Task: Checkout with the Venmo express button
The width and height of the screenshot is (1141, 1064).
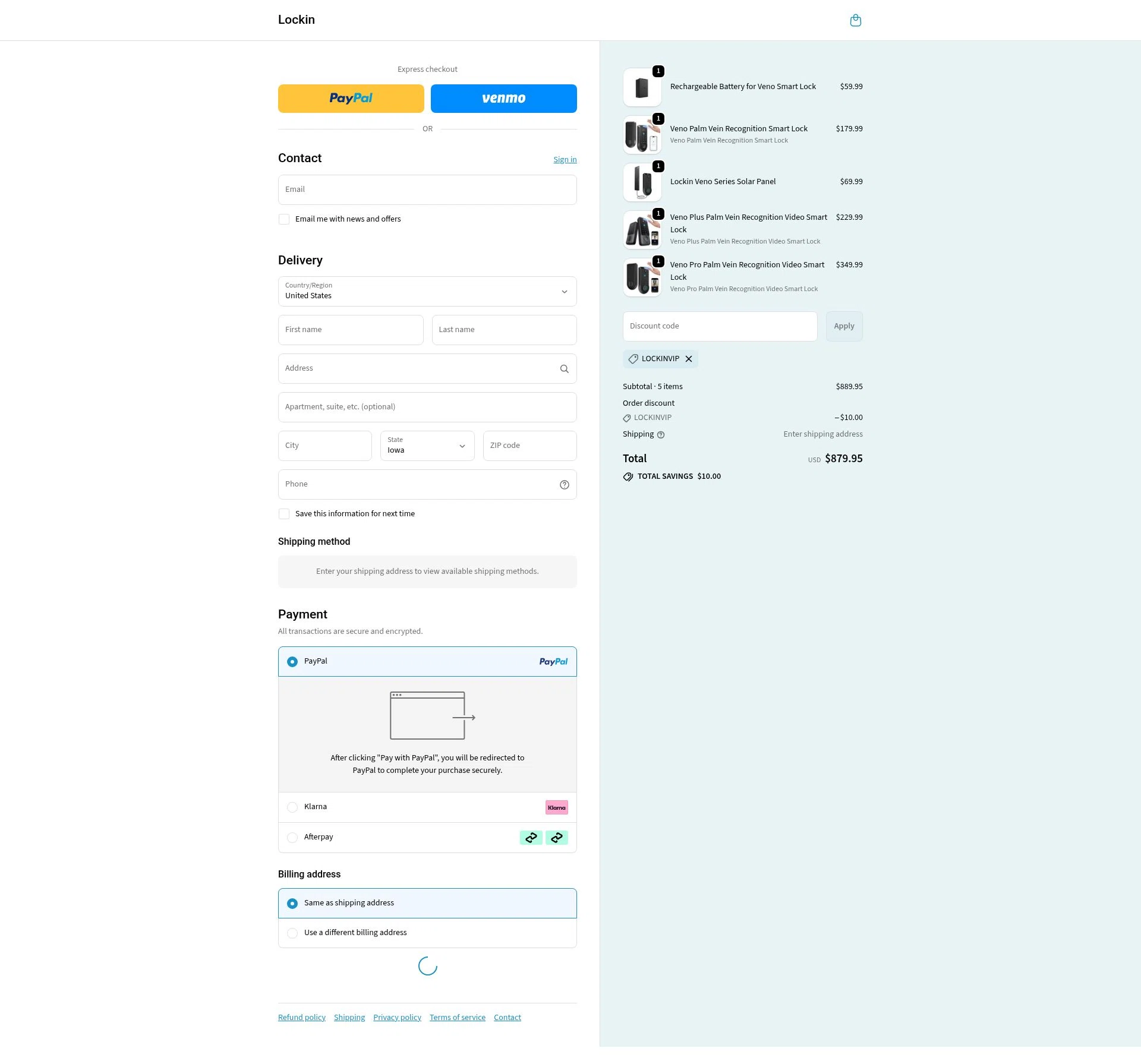Action: pos(503,98)
